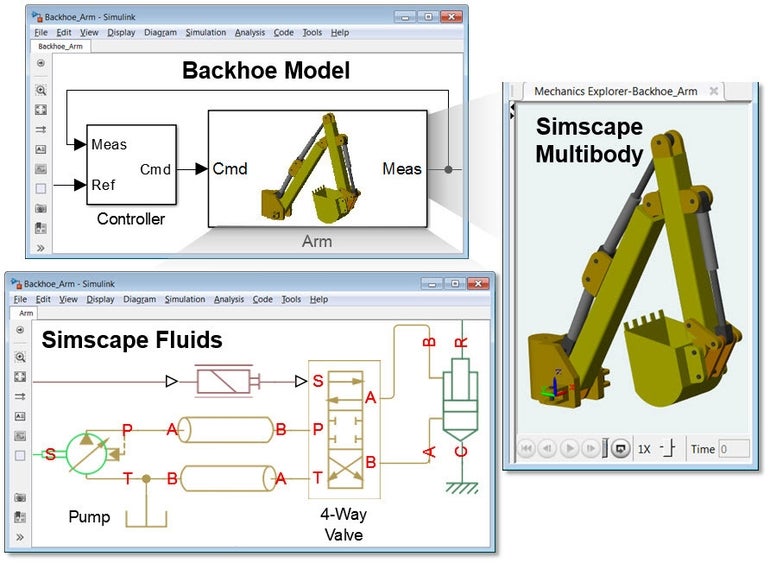Viewport: 770px width, 563px height.
Task: Click Fit to View icon in top window palette
Action: [41, 109]
